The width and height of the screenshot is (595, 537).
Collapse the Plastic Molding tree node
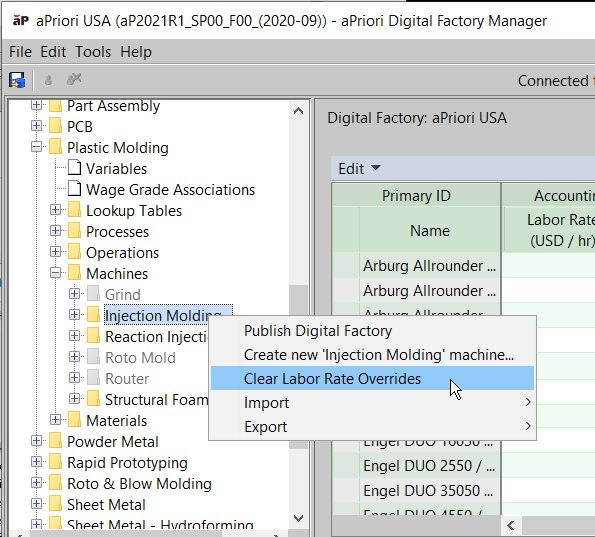click(x=36, y=146)
